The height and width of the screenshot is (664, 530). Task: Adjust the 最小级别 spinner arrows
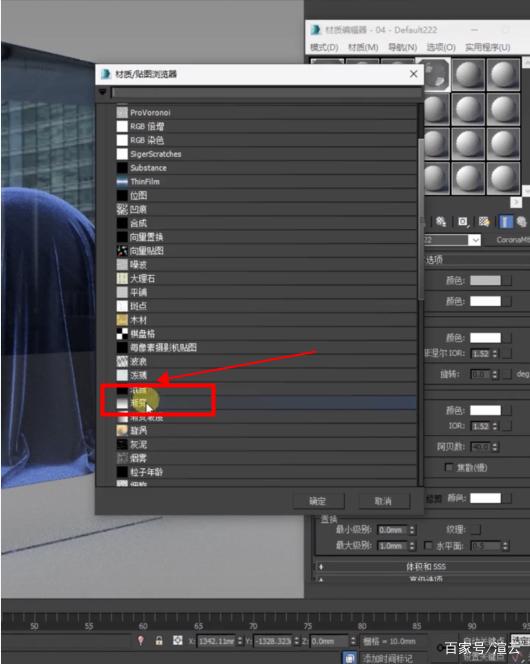(x=412, y=530)
